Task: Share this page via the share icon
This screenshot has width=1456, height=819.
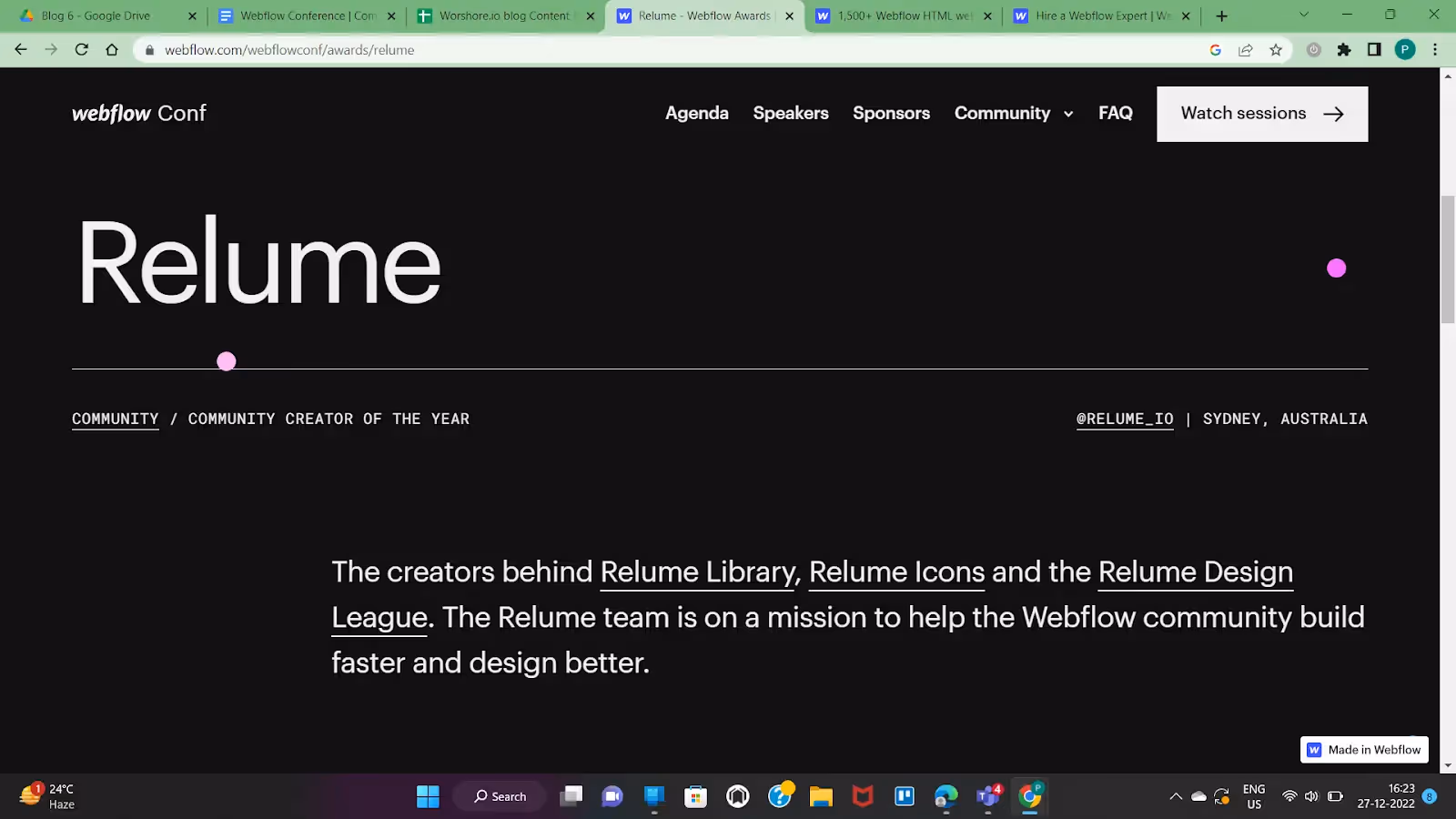Action: (1245, 50)
